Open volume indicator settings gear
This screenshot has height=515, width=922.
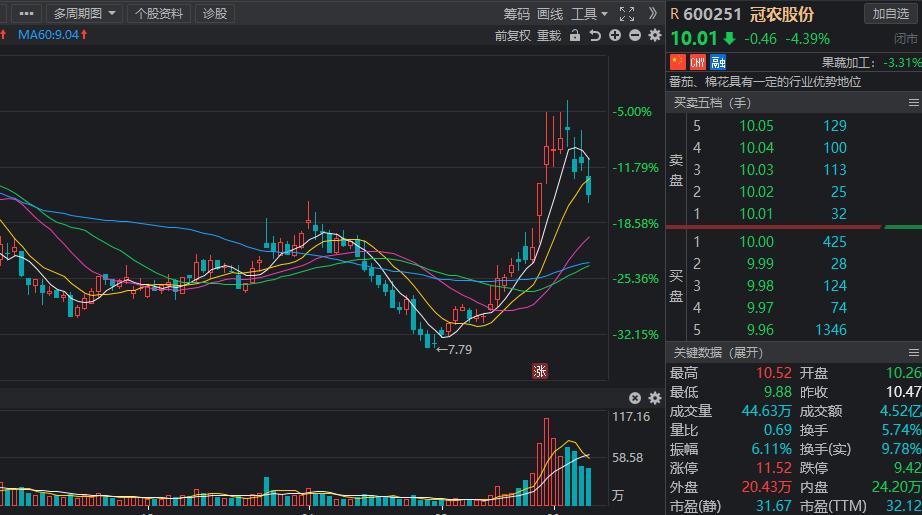click(x=655, y=398)
